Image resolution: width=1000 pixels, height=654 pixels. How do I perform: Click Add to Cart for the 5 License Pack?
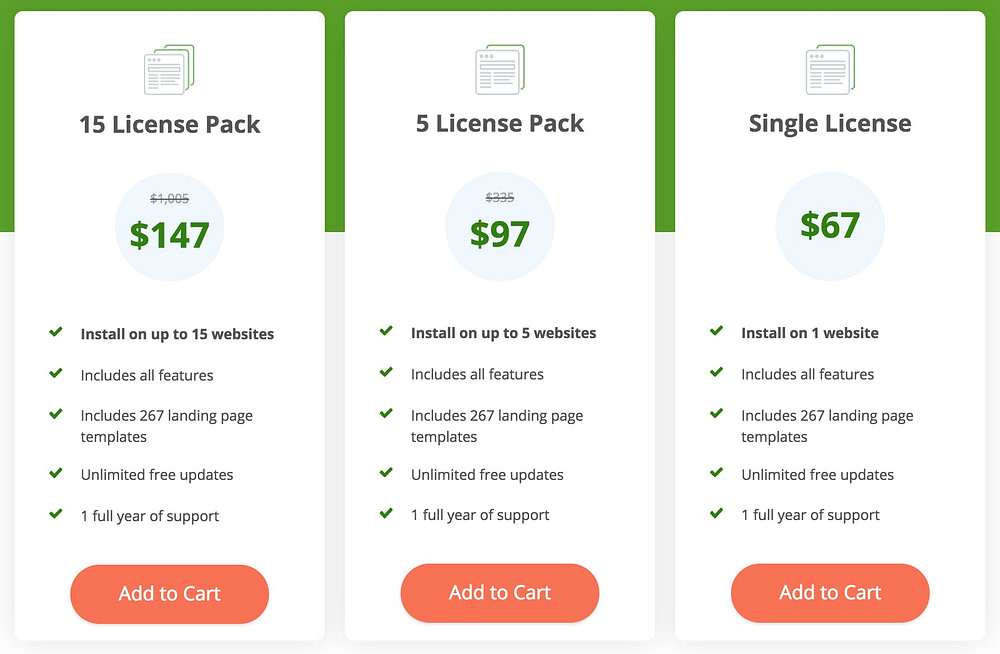(x=499, y=593)
